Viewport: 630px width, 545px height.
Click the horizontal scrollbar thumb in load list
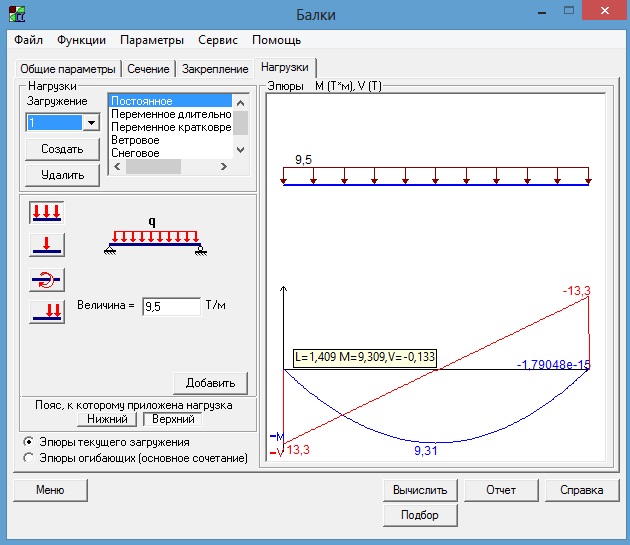click(153, 166)
